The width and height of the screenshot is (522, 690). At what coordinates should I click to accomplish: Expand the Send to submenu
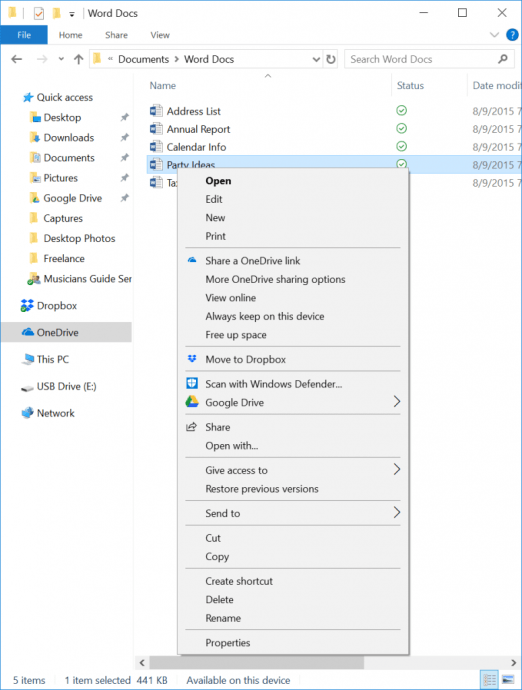click(x=397, y=513)
